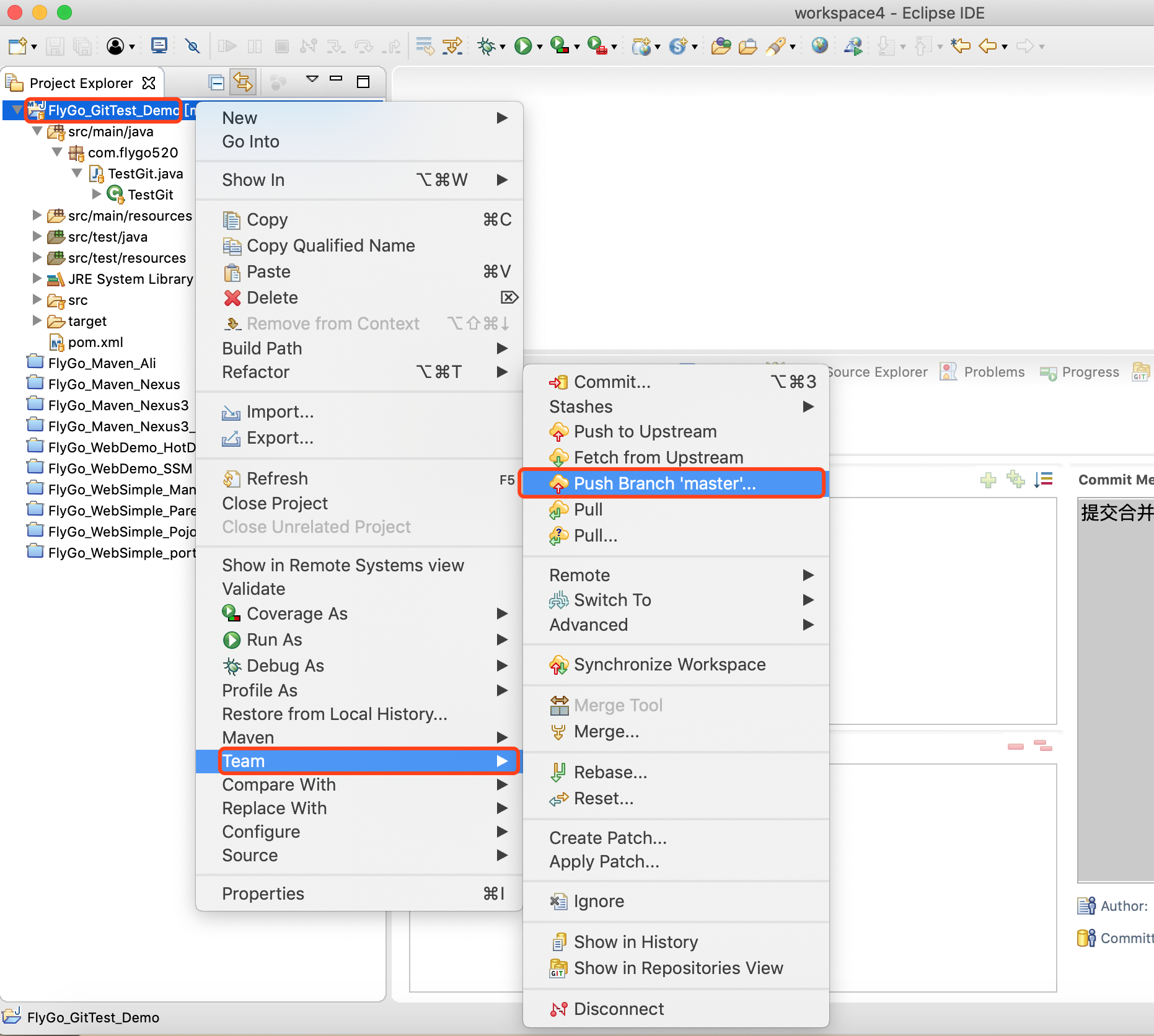Click the Save All toolbar icon
The image size is (1154, 1036).
pos(82,46)
